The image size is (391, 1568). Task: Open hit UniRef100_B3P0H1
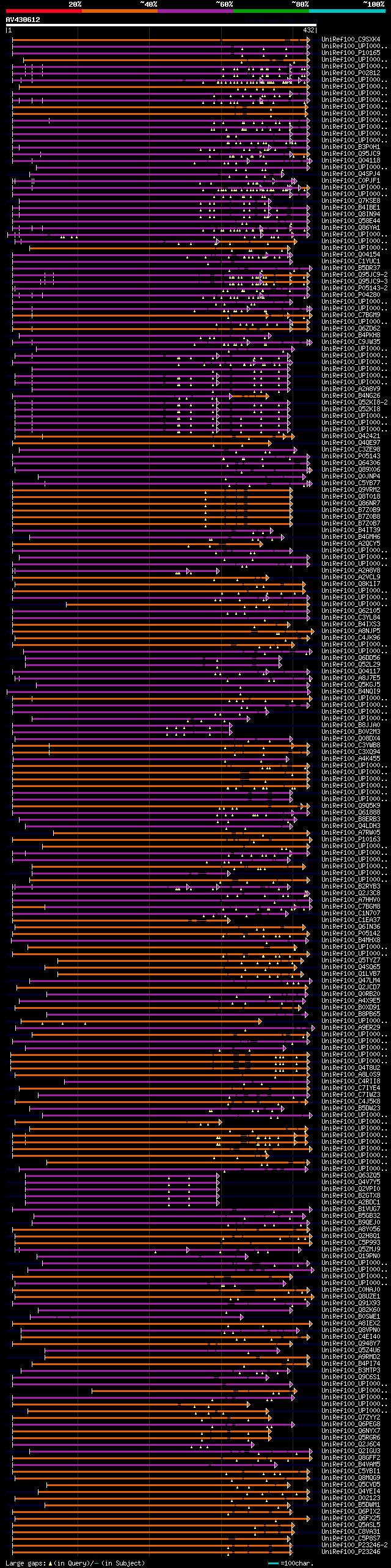351,147
